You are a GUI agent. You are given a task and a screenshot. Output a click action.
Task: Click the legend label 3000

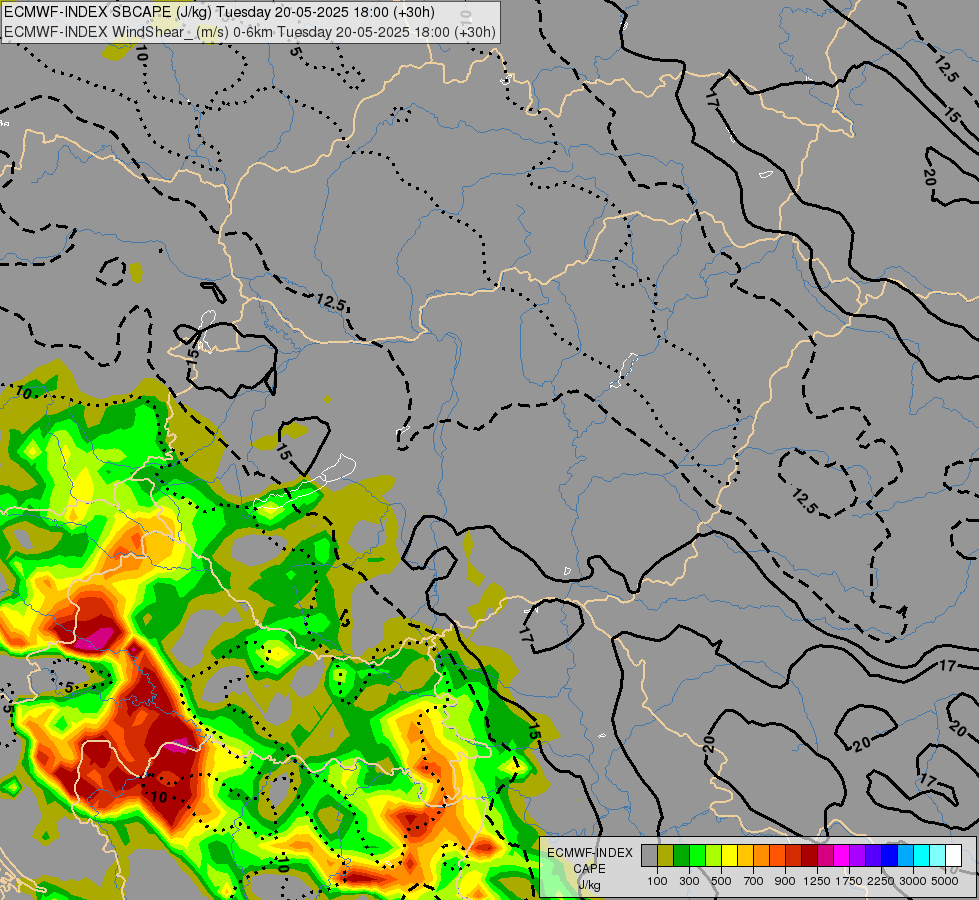[x=913, y=881]
